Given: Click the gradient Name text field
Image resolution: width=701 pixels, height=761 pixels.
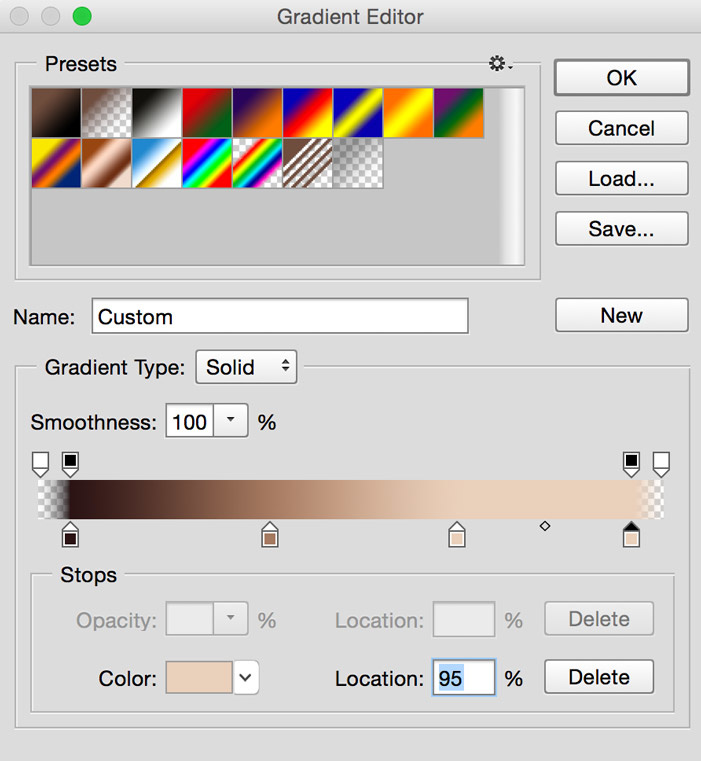Looking at the screenshot, I should tap(280, 316).
